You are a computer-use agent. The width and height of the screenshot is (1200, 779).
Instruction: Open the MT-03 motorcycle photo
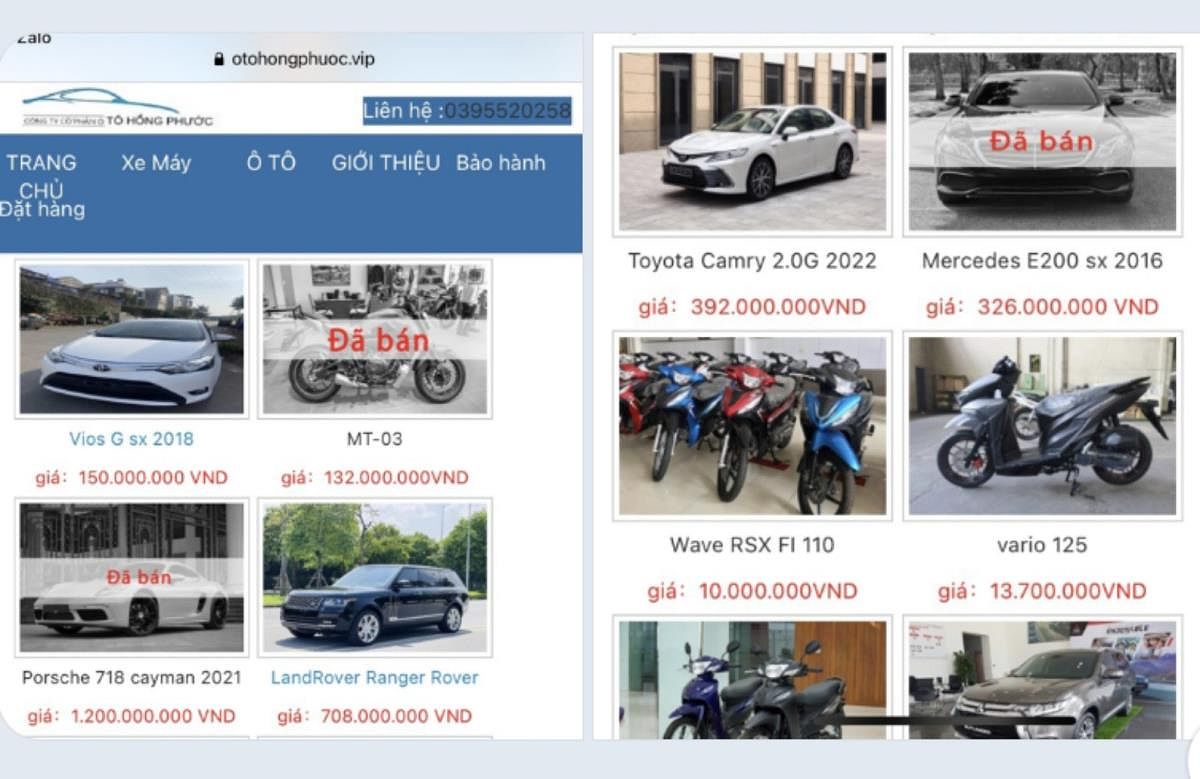pos(375,339)
